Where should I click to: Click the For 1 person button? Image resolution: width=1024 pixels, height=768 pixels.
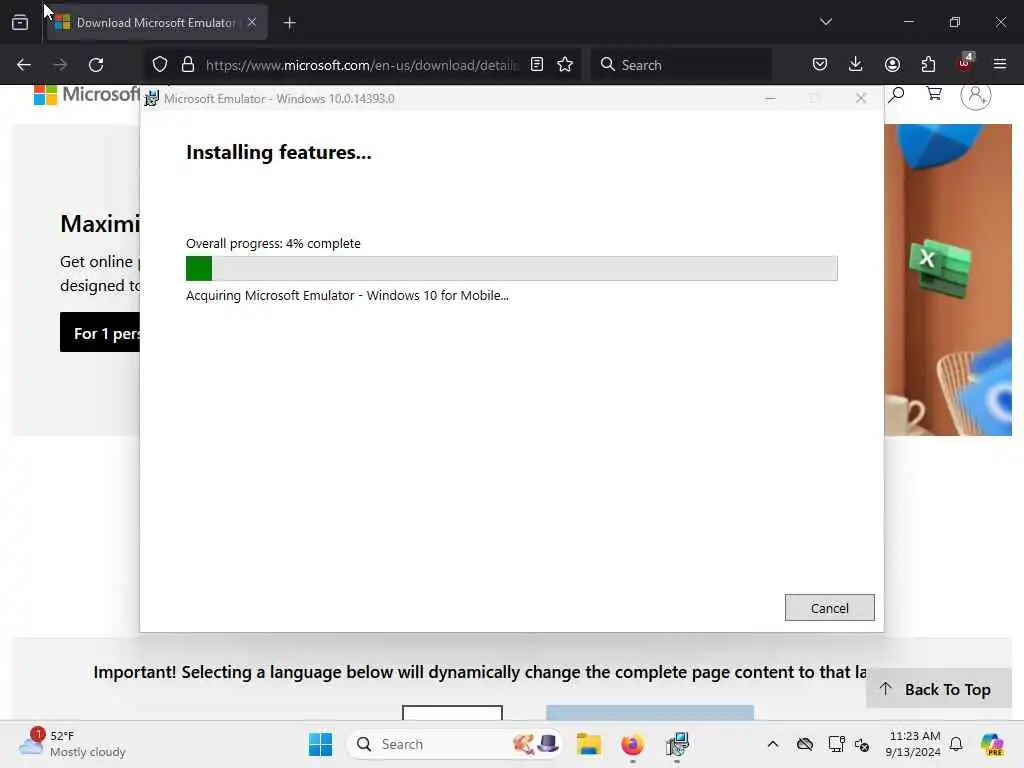click(100, 332)
